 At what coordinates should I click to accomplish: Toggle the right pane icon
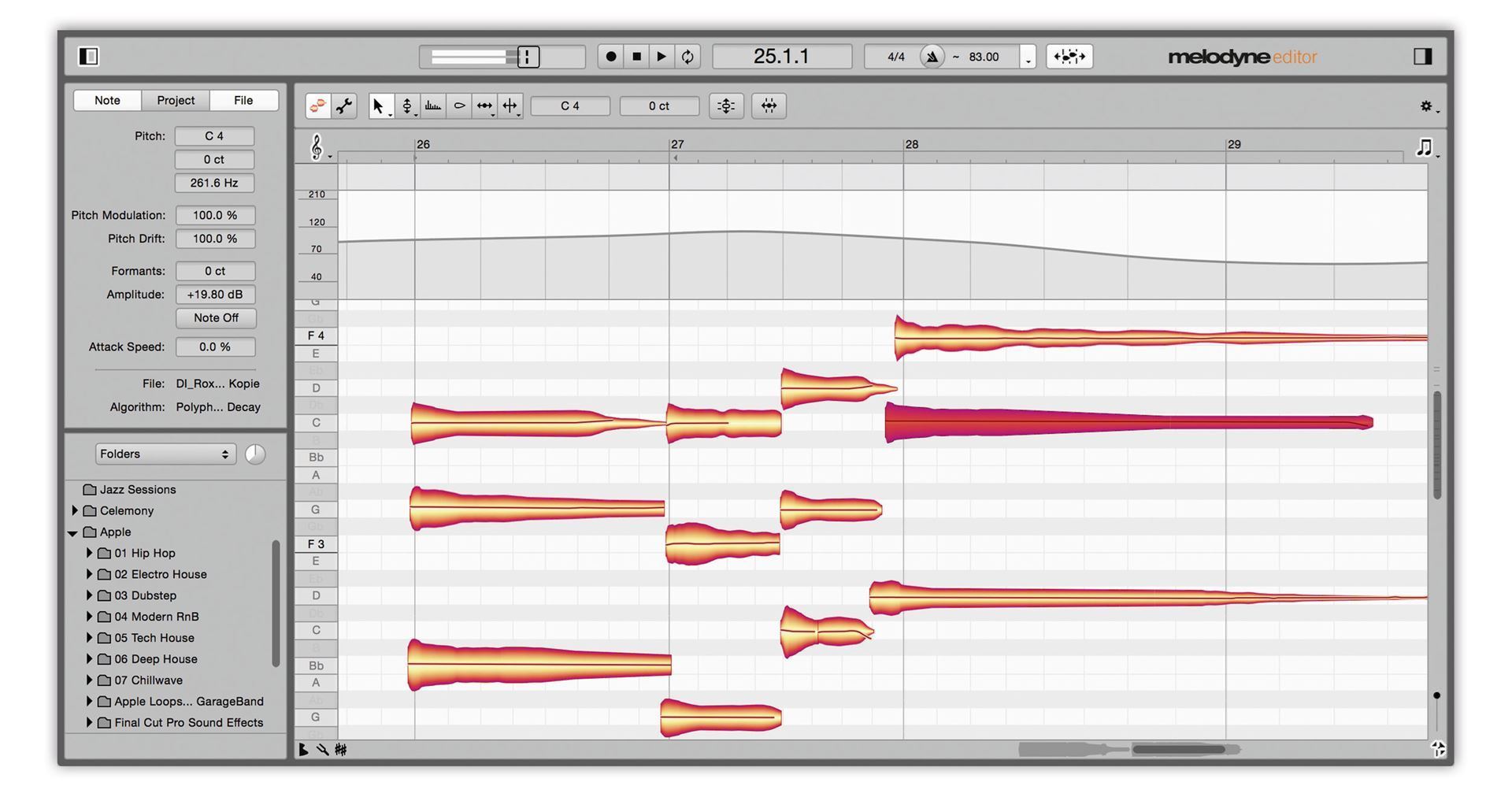coord(1422,56)
